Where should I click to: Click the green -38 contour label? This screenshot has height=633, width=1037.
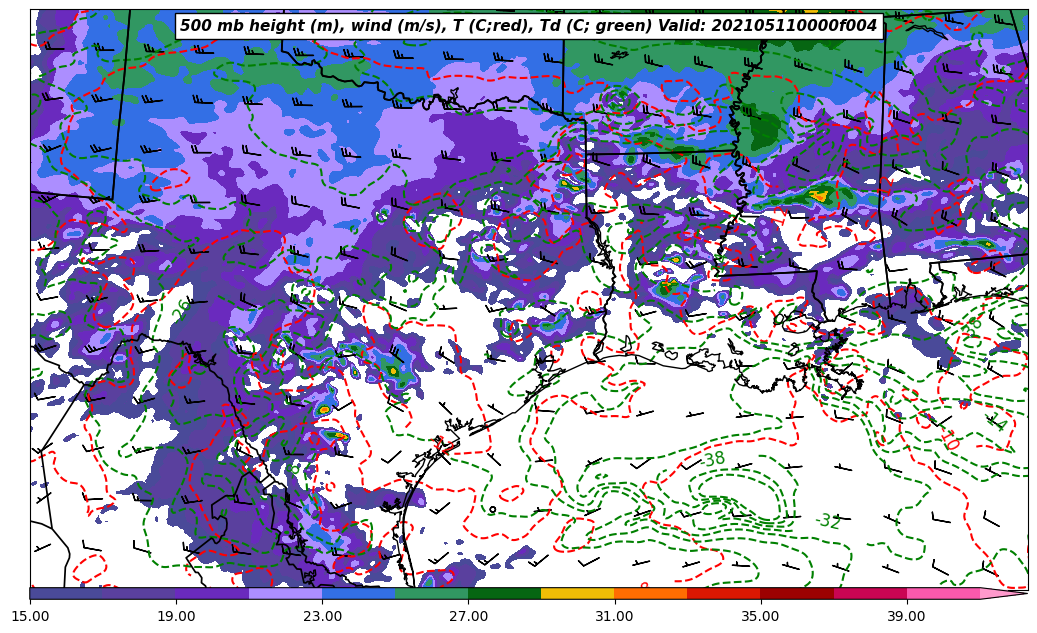point(712,460)
